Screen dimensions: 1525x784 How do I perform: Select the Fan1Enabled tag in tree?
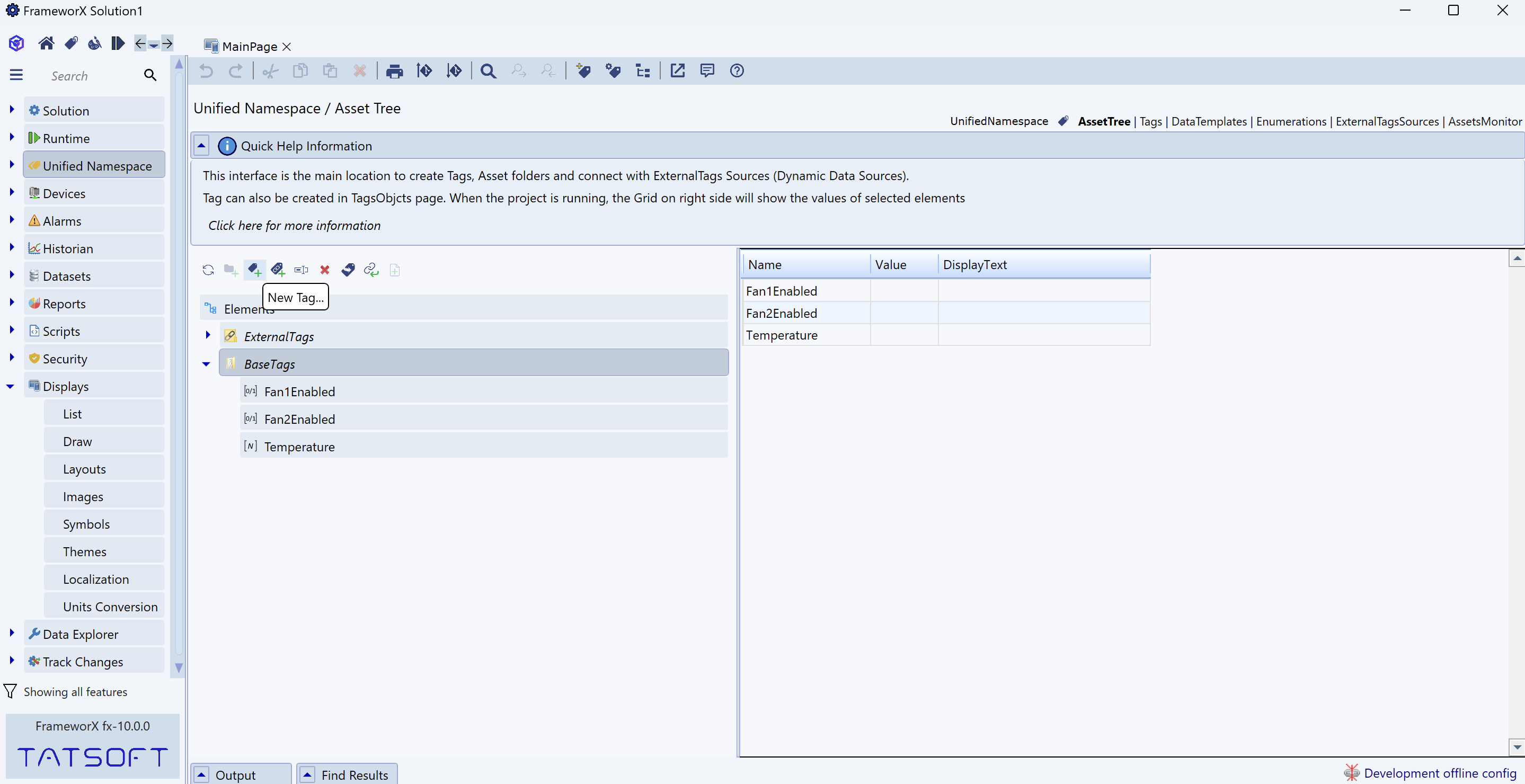pos(484,391)
